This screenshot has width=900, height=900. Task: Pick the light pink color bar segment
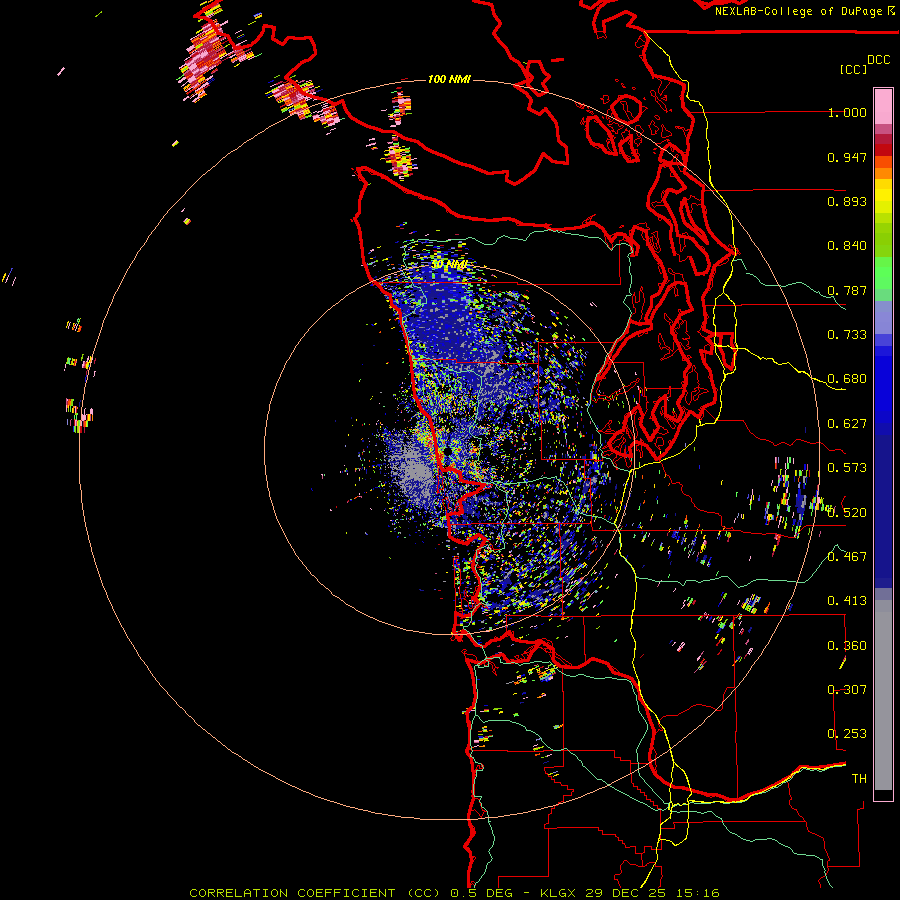[x=883, y=107]
